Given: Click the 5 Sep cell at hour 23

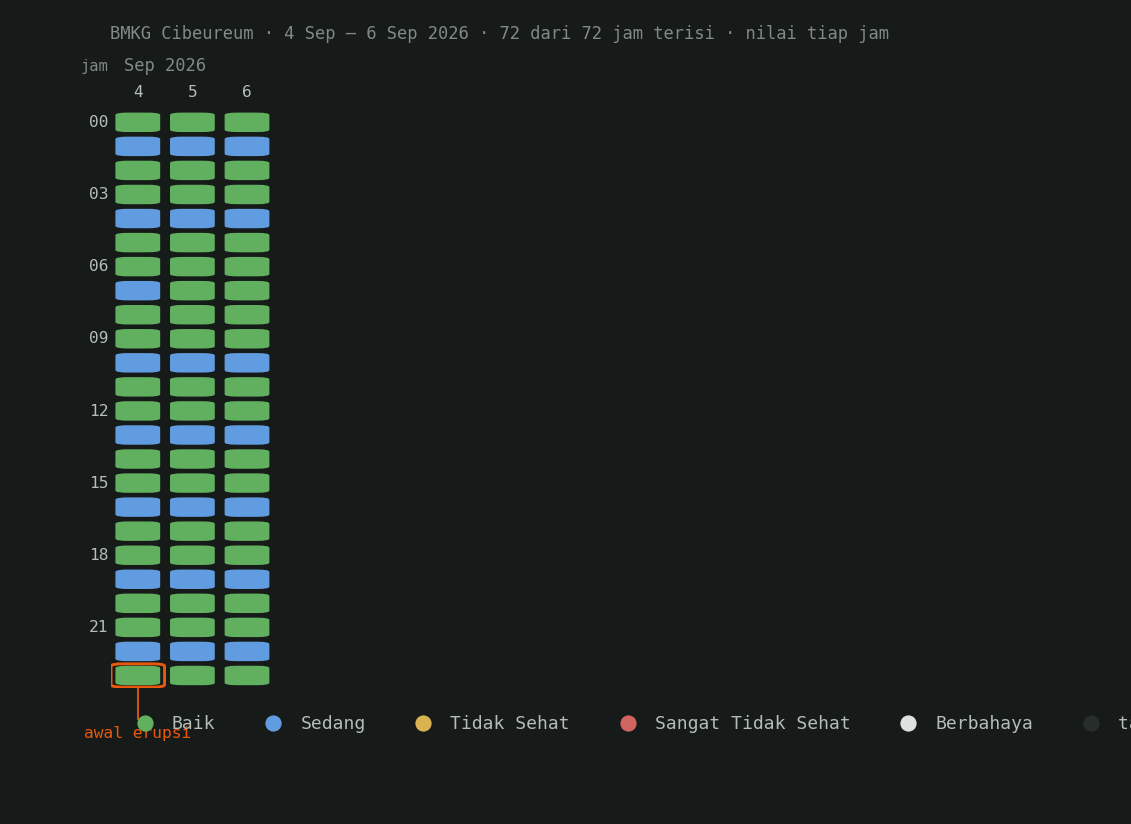Looking at the screenshot, I should [x=193, y=675].
